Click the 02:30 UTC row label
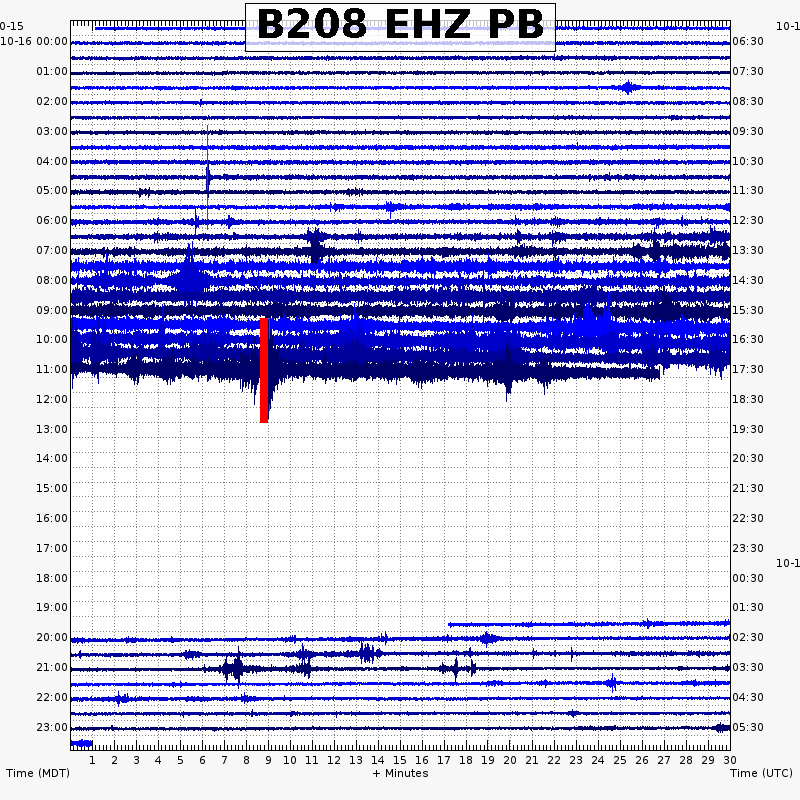 click(x=748, y=638)
